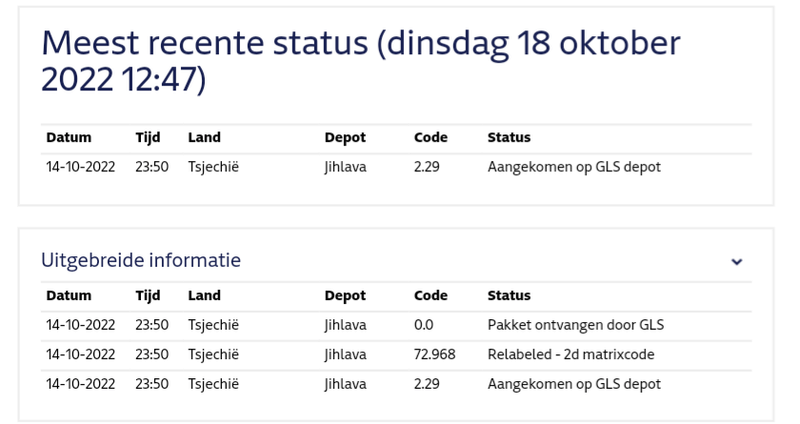Image resolution: width=800 pixels, height=424 pixels.
Task: Click Datum header in most recent status table
Action: point(68,137)
